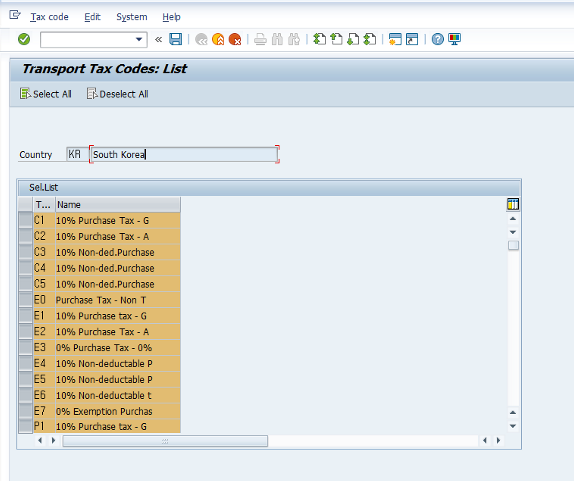Image resolution: width=574 pixels, height=481 pixels.
Task: Click the orange Exit icon
Action: tap(218, 39)
